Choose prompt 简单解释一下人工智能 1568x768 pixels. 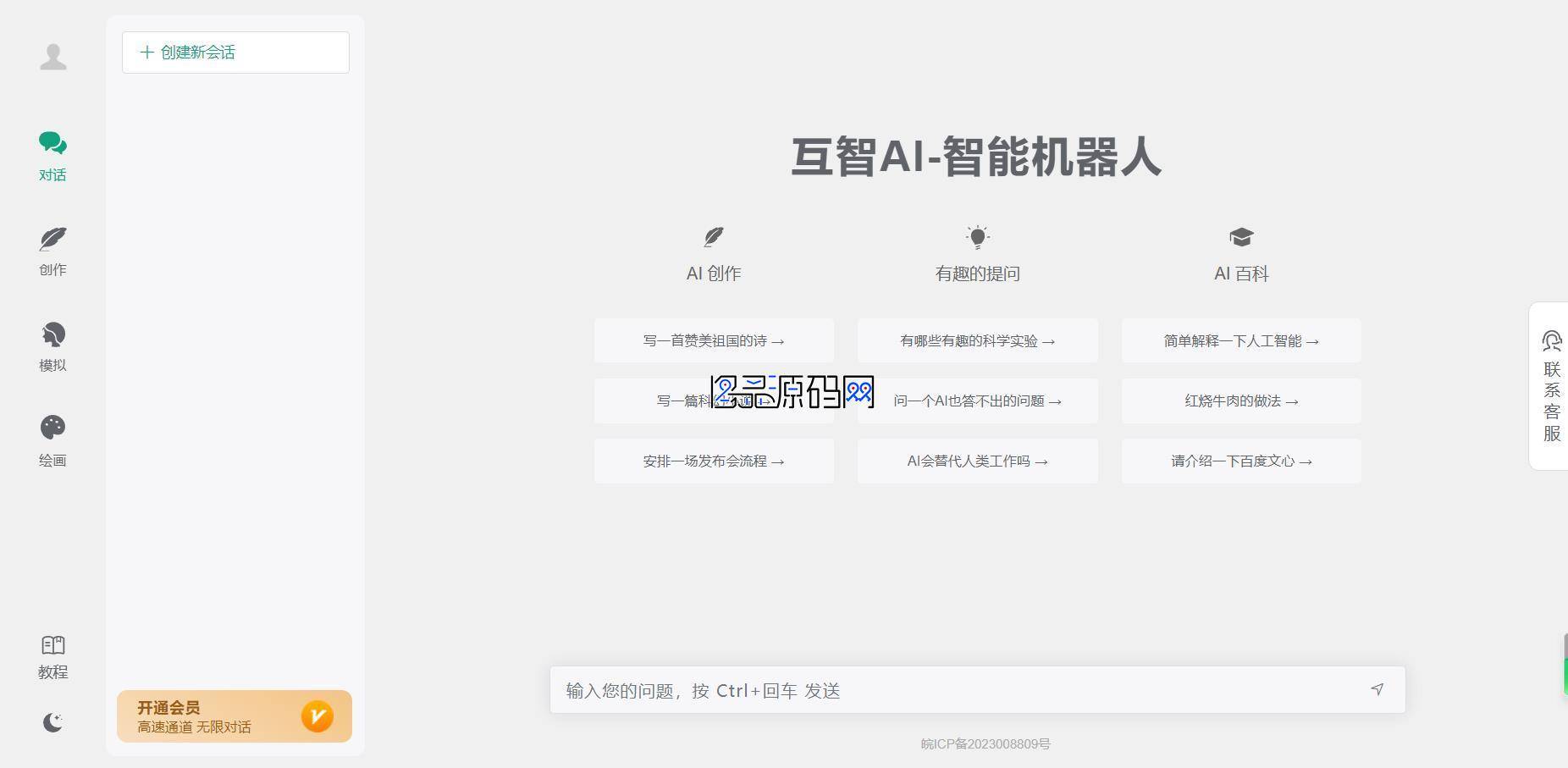pyautogui.click(x=1241, y=340)
